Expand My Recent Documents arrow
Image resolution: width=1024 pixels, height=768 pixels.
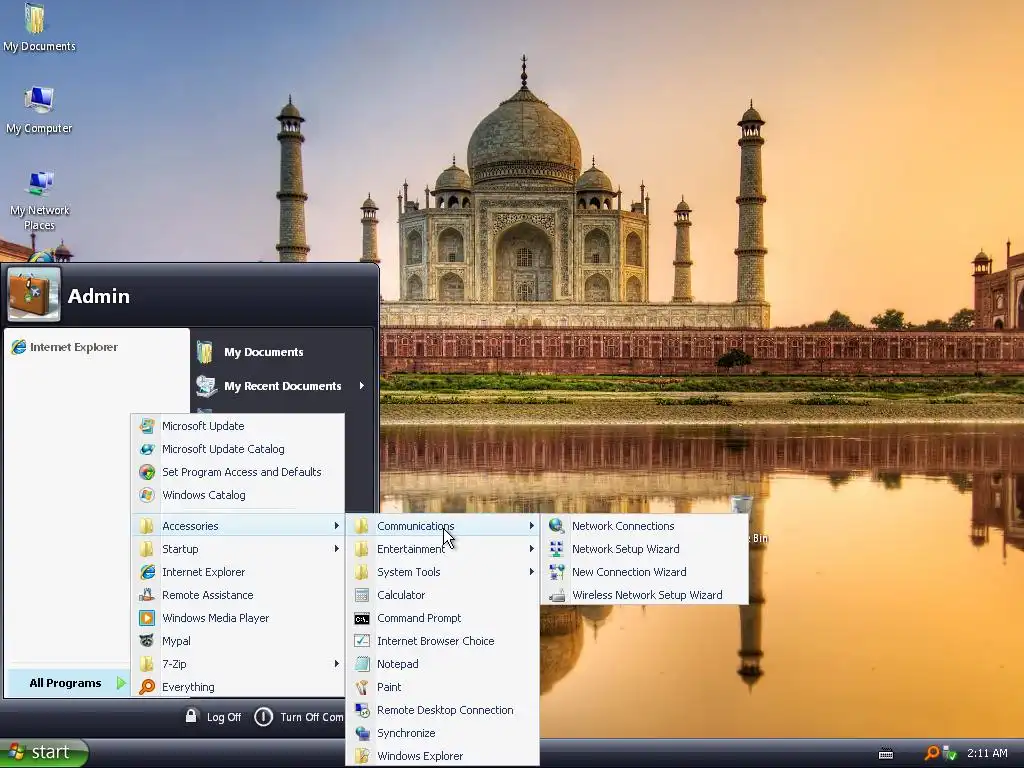click(x=361, y=385)
